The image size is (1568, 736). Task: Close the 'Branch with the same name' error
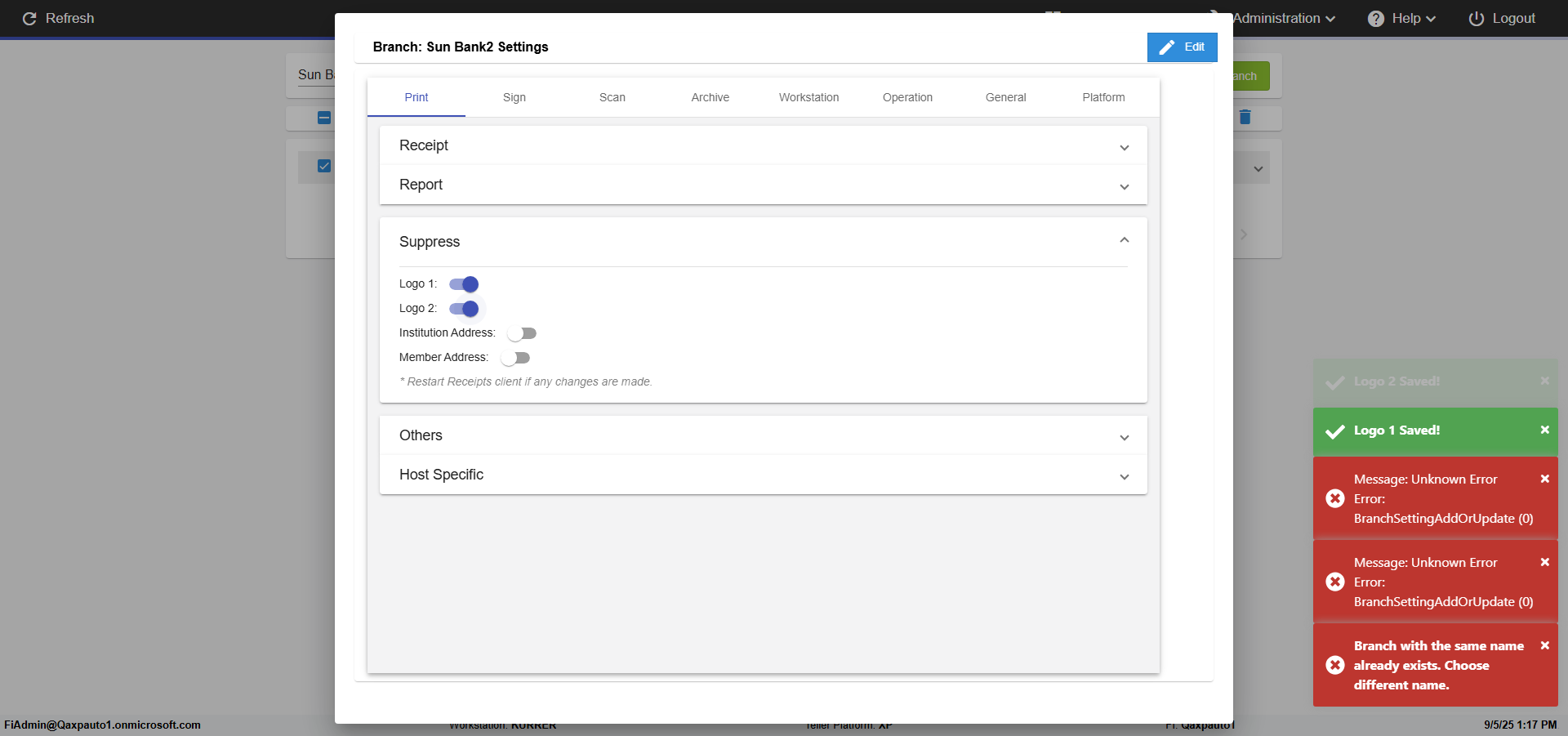[x=1544, y=645]
